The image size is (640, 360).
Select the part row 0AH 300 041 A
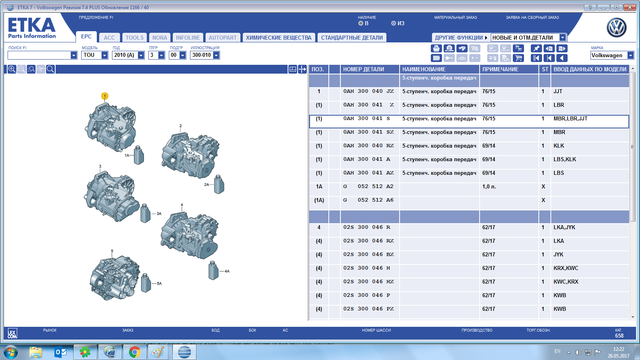point(469,160)
